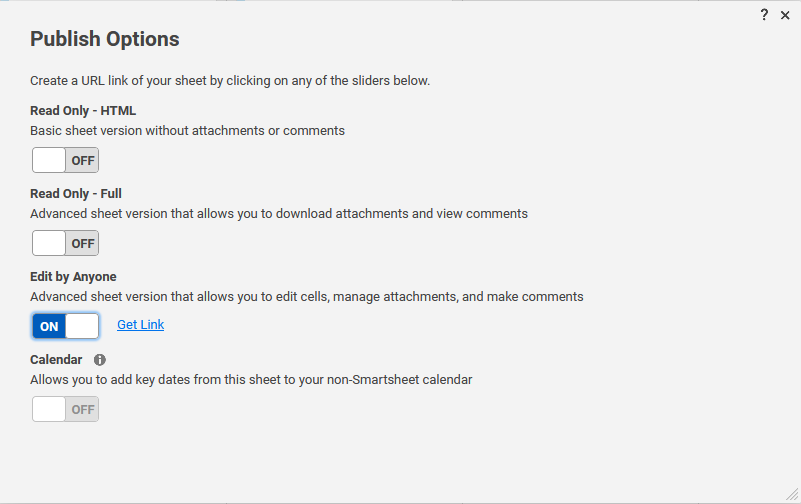This screenshot has height=504, width=801.
Task: Close the Publish Options dialog
Action: (785, 15)
